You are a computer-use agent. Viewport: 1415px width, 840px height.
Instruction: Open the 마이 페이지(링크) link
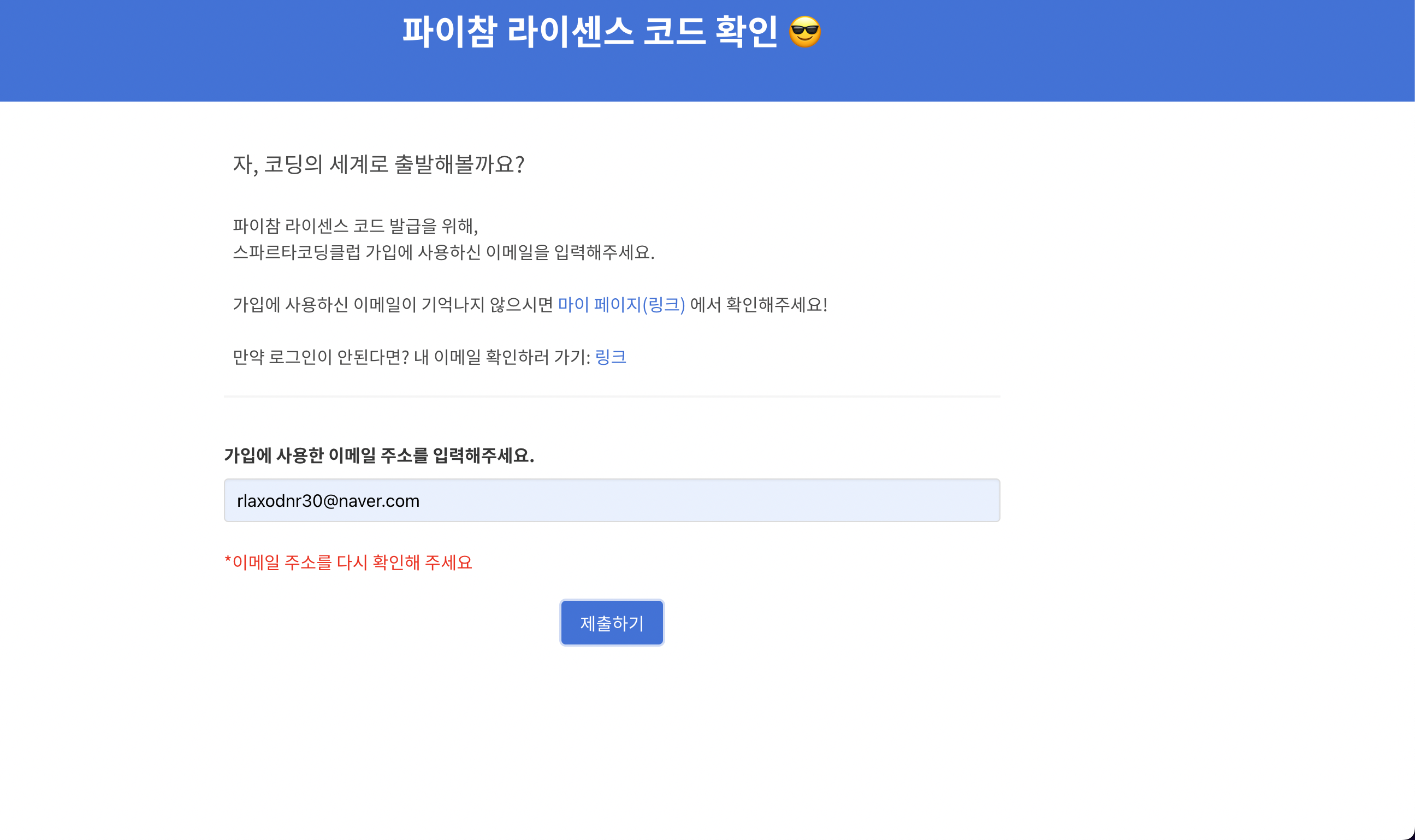621,305
